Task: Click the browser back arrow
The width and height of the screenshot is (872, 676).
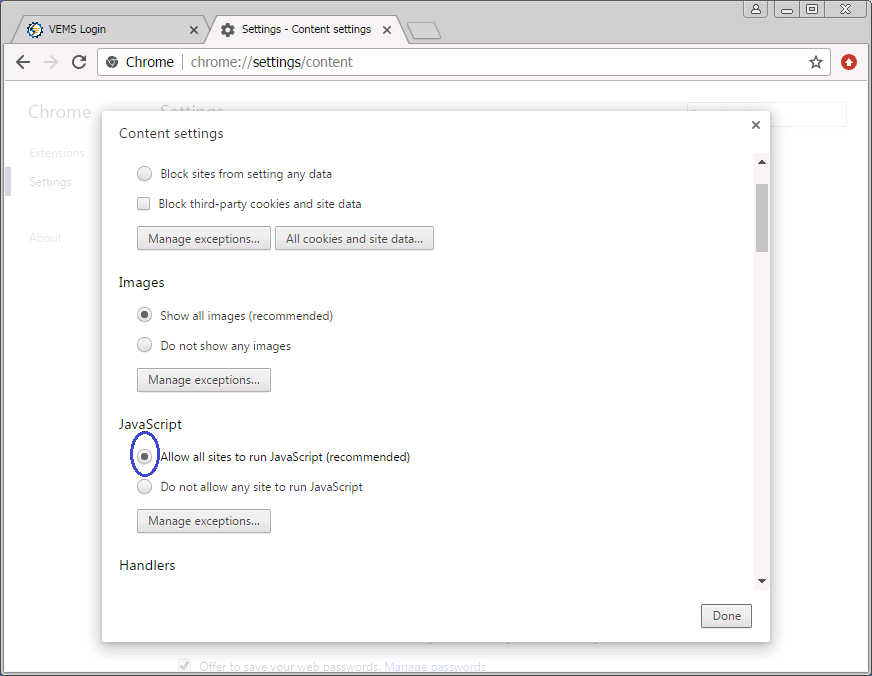Action: pyautogui.click(x=23, y=62)
